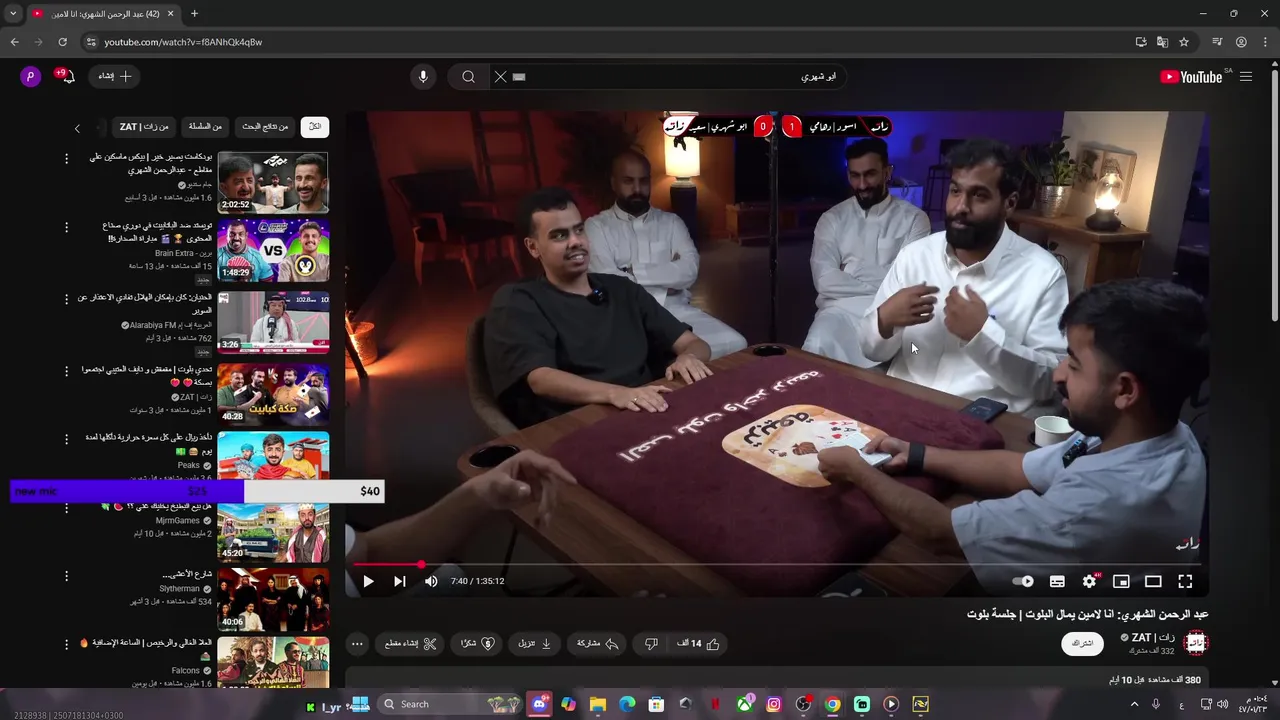Open Instagram from the taskbar

point(774,704)
